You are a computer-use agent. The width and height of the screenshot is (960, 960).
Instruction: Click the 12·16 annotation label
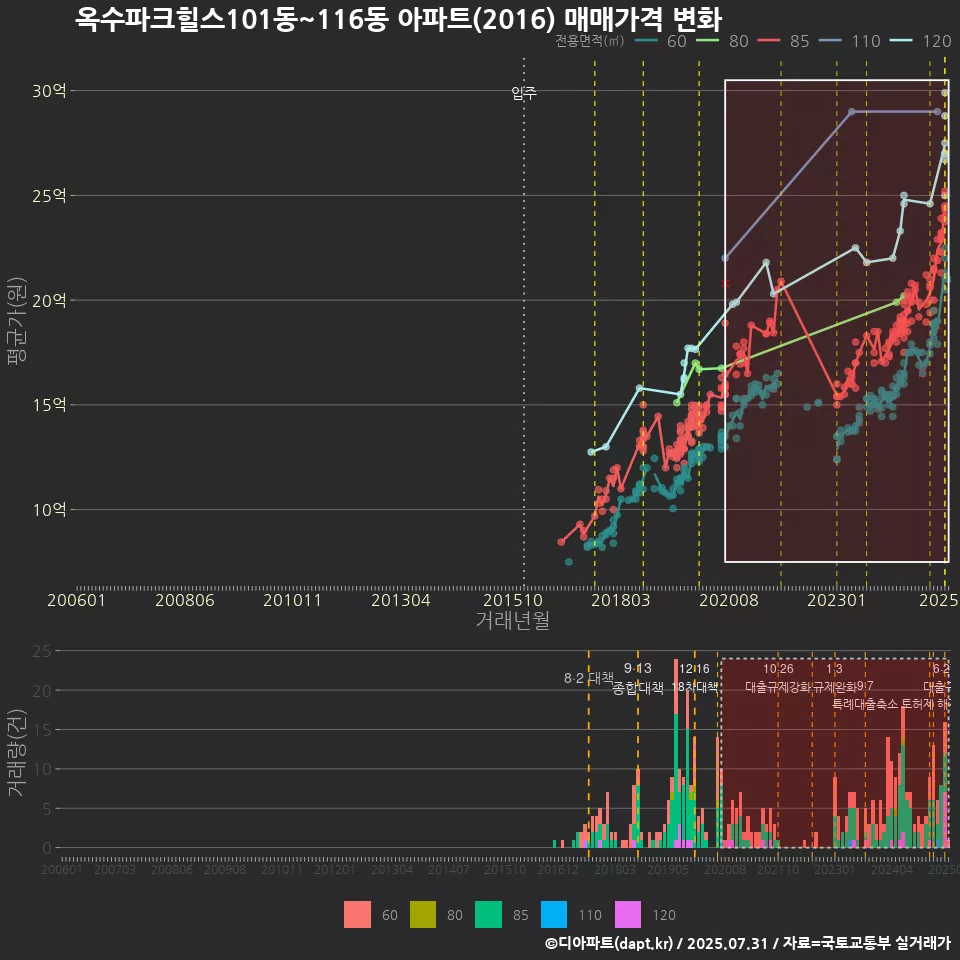coord(694,669)
